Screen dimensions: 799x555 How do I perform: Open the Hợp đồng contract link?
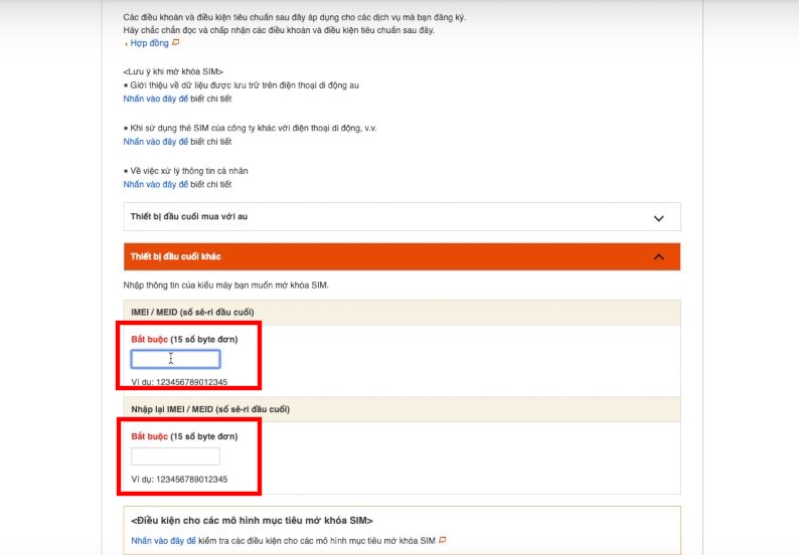pos(149,43)
